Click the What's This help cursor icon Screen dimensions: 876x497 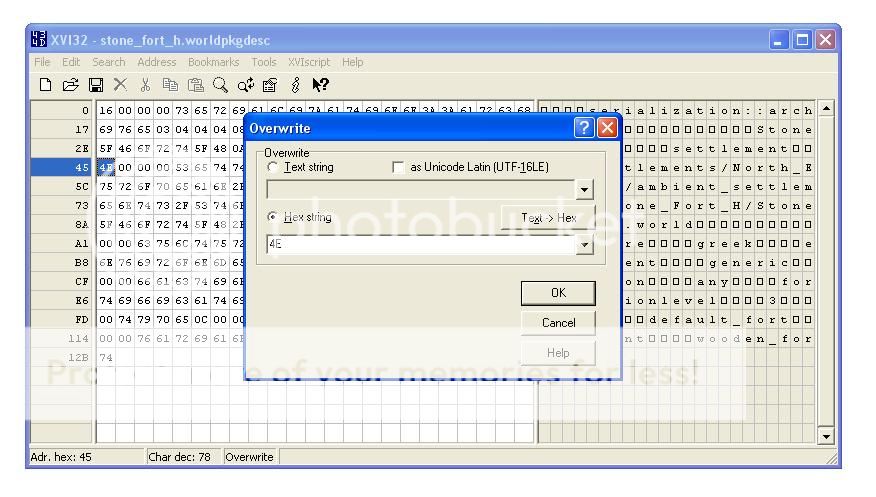click(x=323, y=85)
